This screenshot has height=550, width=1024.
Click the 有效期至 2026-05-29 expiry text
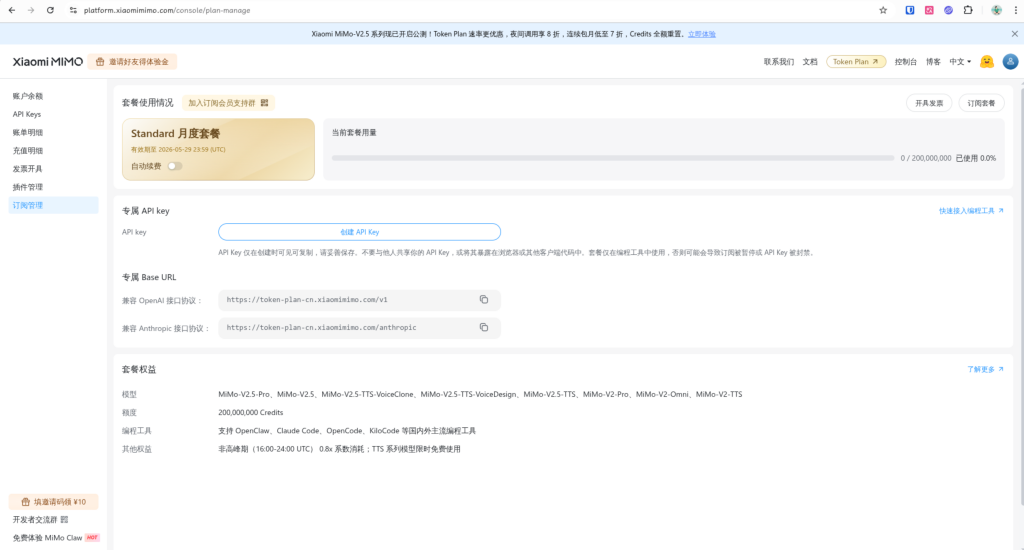tap(178, 150)
